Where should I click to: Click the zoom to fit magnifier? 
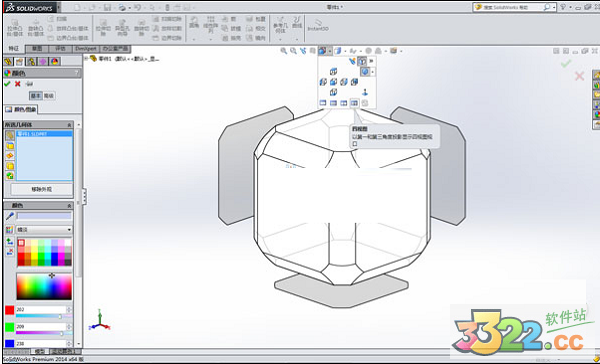coord(284,51)
